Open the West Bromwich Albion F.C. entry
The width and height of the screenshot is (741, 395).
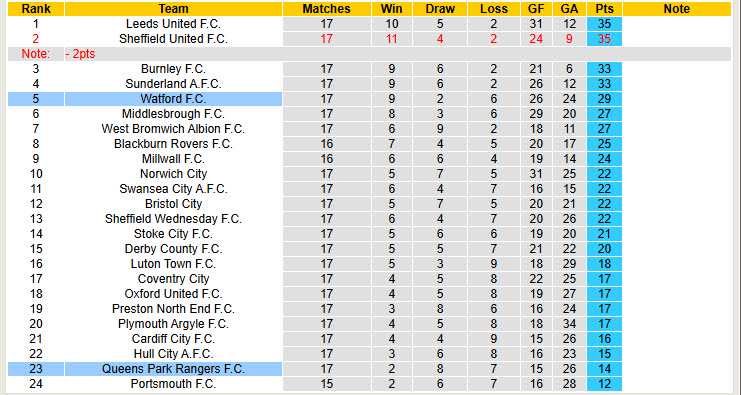173,129
